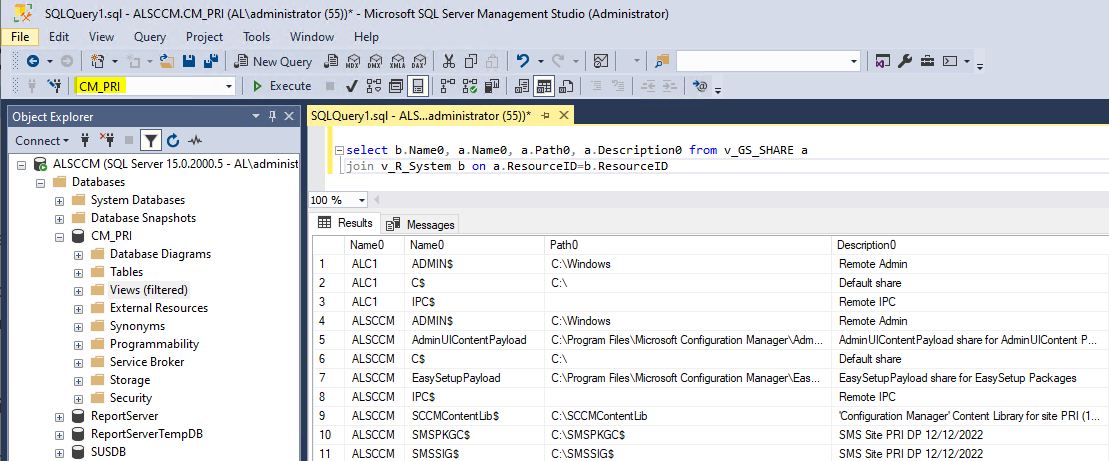1109x461 pixels.
Task: Toggle the Object Explorer filter button
Action: click(151, 141)
